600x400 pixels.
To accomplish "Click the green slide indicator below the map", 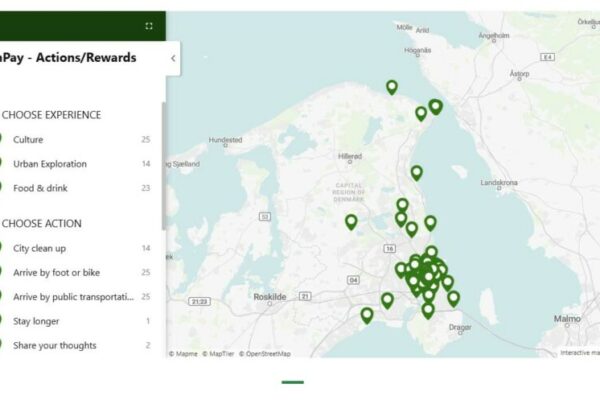I will point(292,382).
